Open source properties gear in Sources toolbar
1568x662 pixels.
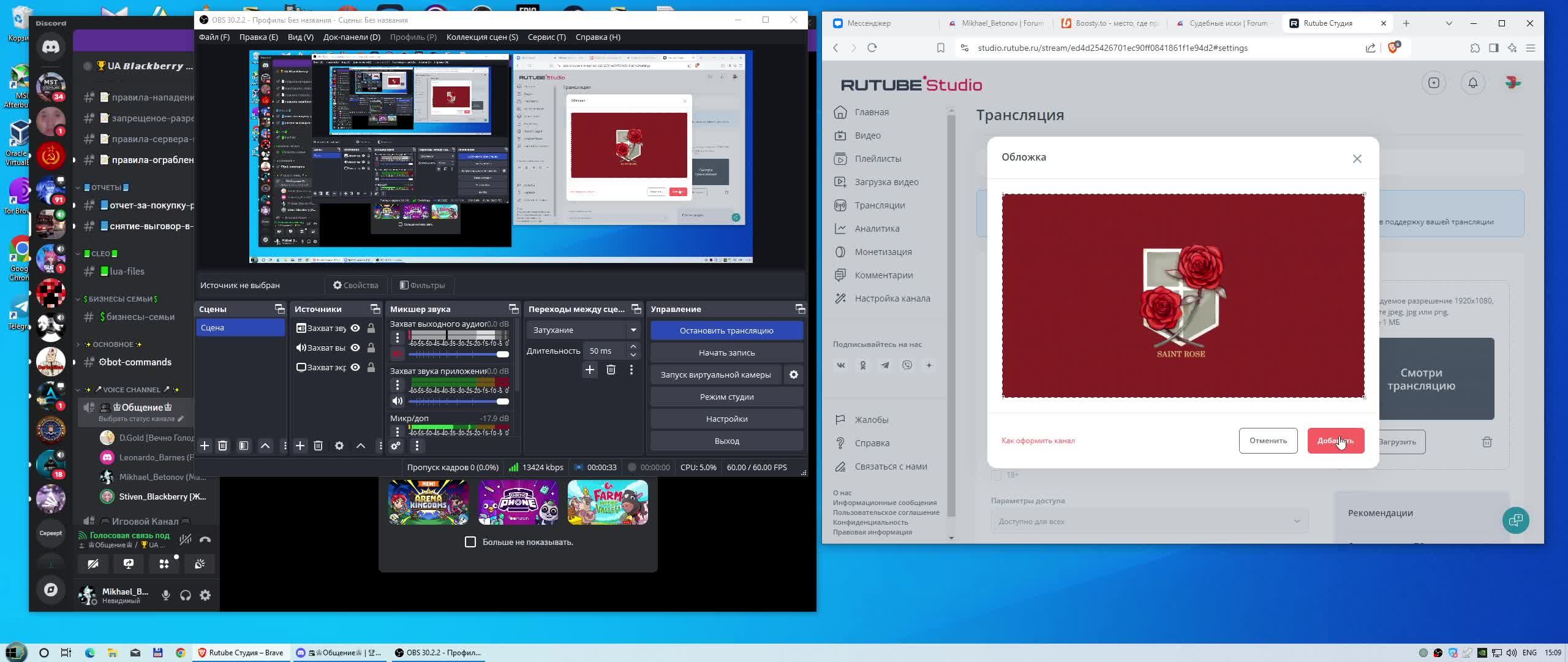[x=339, y=446]
